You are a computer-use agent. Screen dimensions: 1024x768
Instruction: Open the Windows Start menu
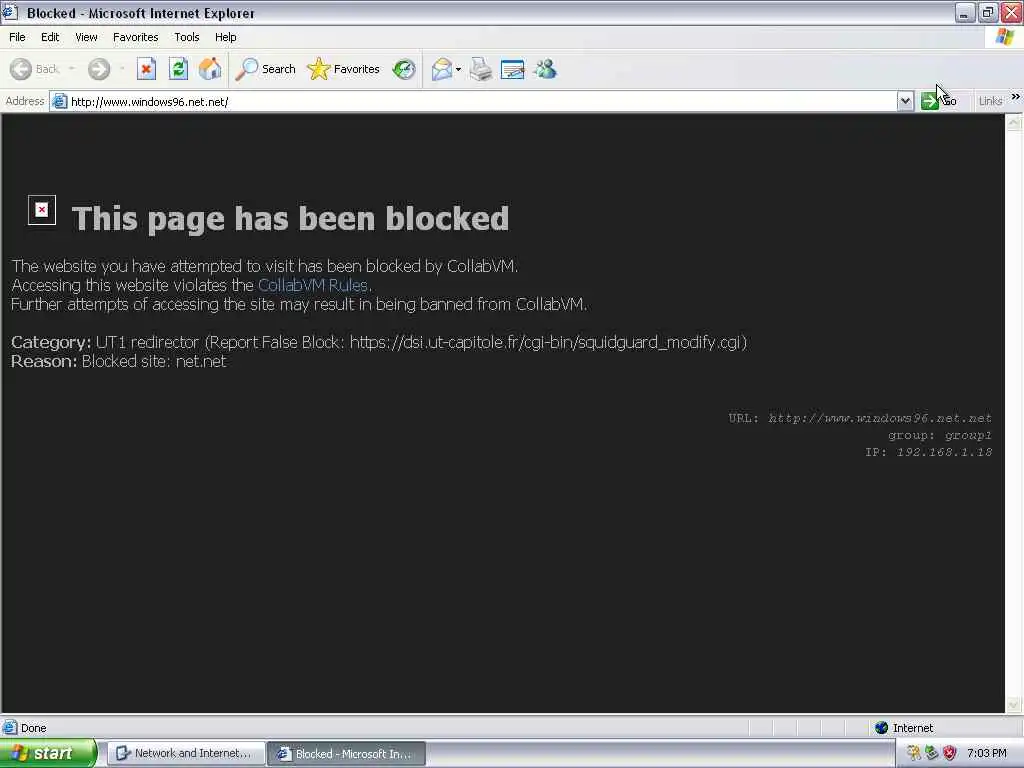pyautogui.click(x=48, y=754)
